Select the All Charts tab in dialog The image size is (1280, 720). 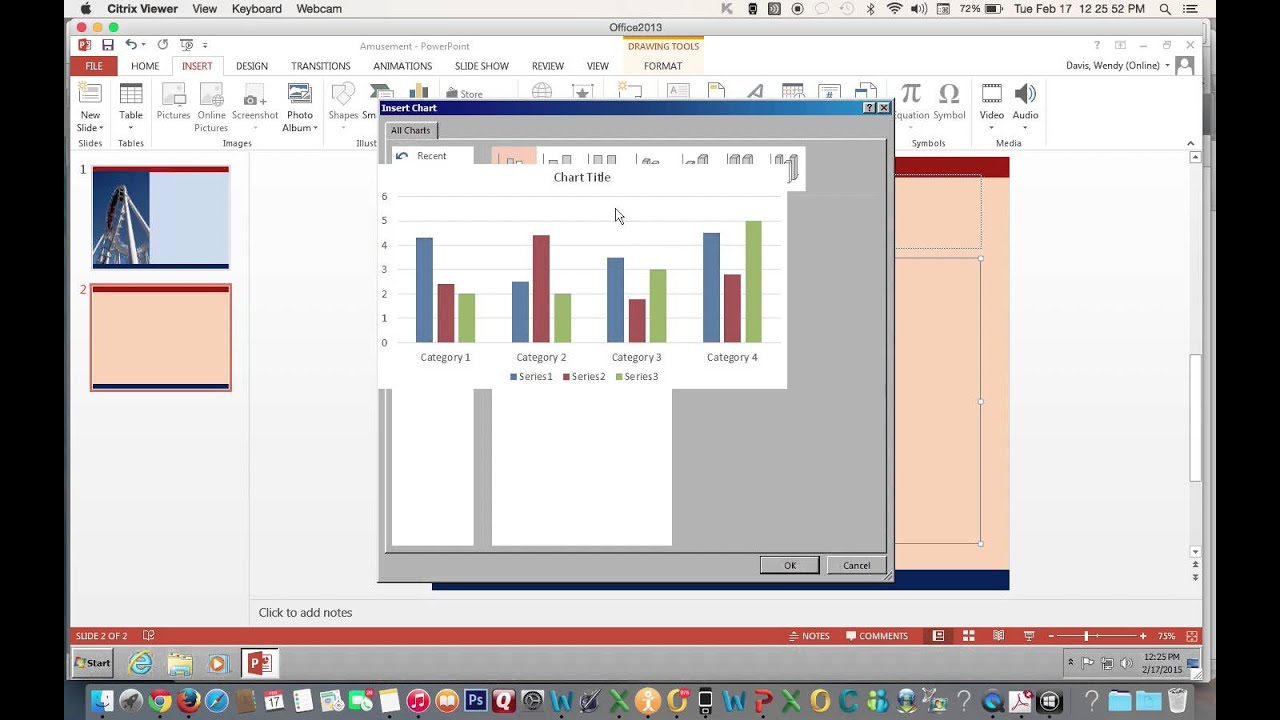(411, 130)
